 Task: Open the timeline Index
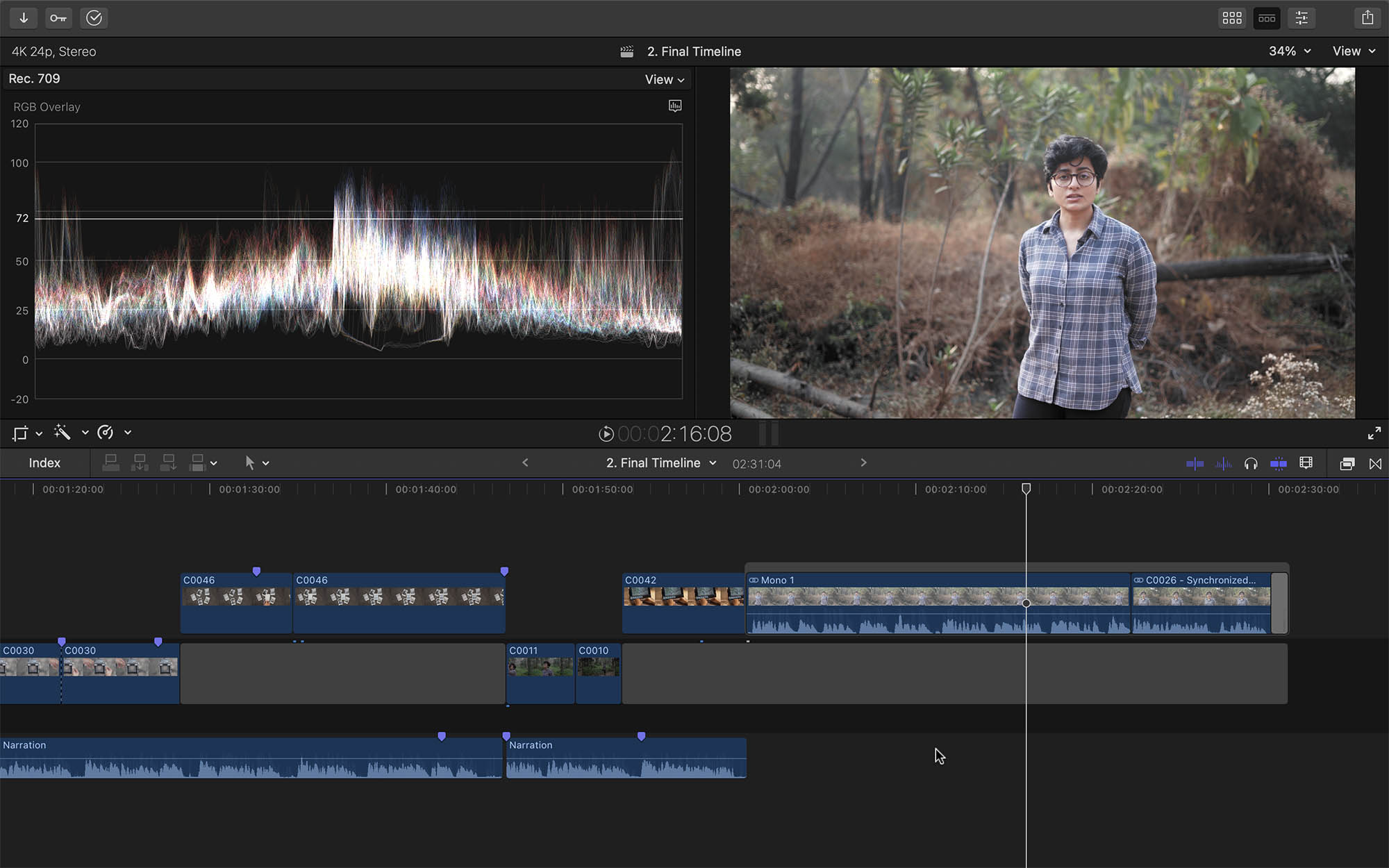click(44, 463)
